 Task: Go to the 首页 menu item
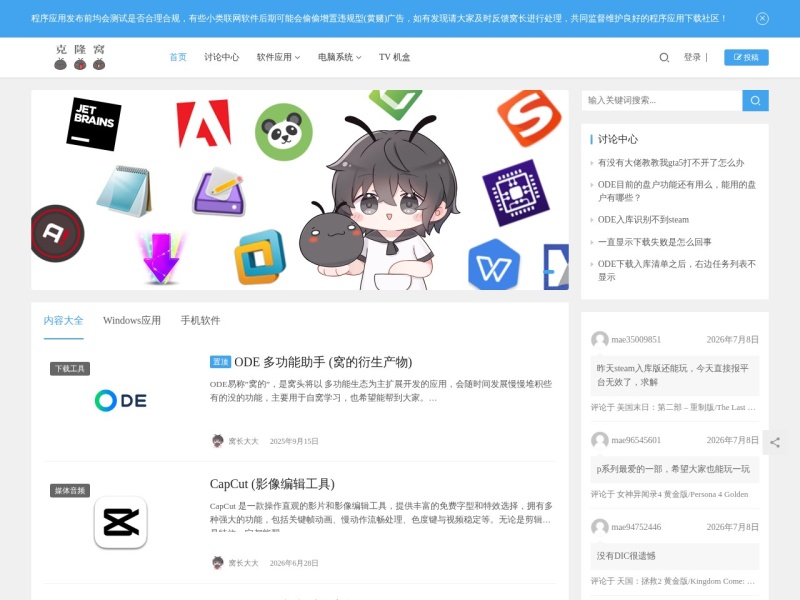[x=178, y=57]
